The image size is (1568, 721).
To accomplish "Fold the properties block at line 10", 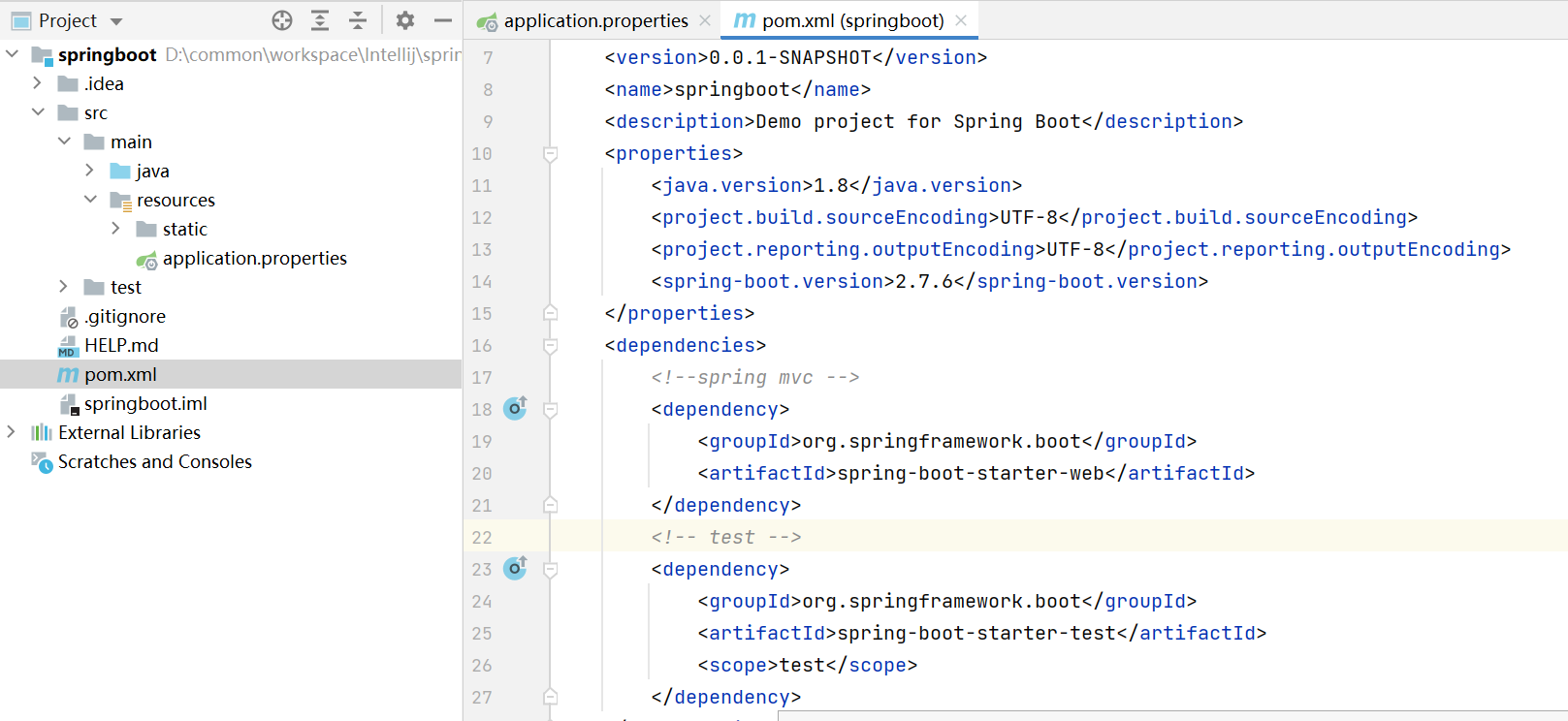I will tap(550, 153).
